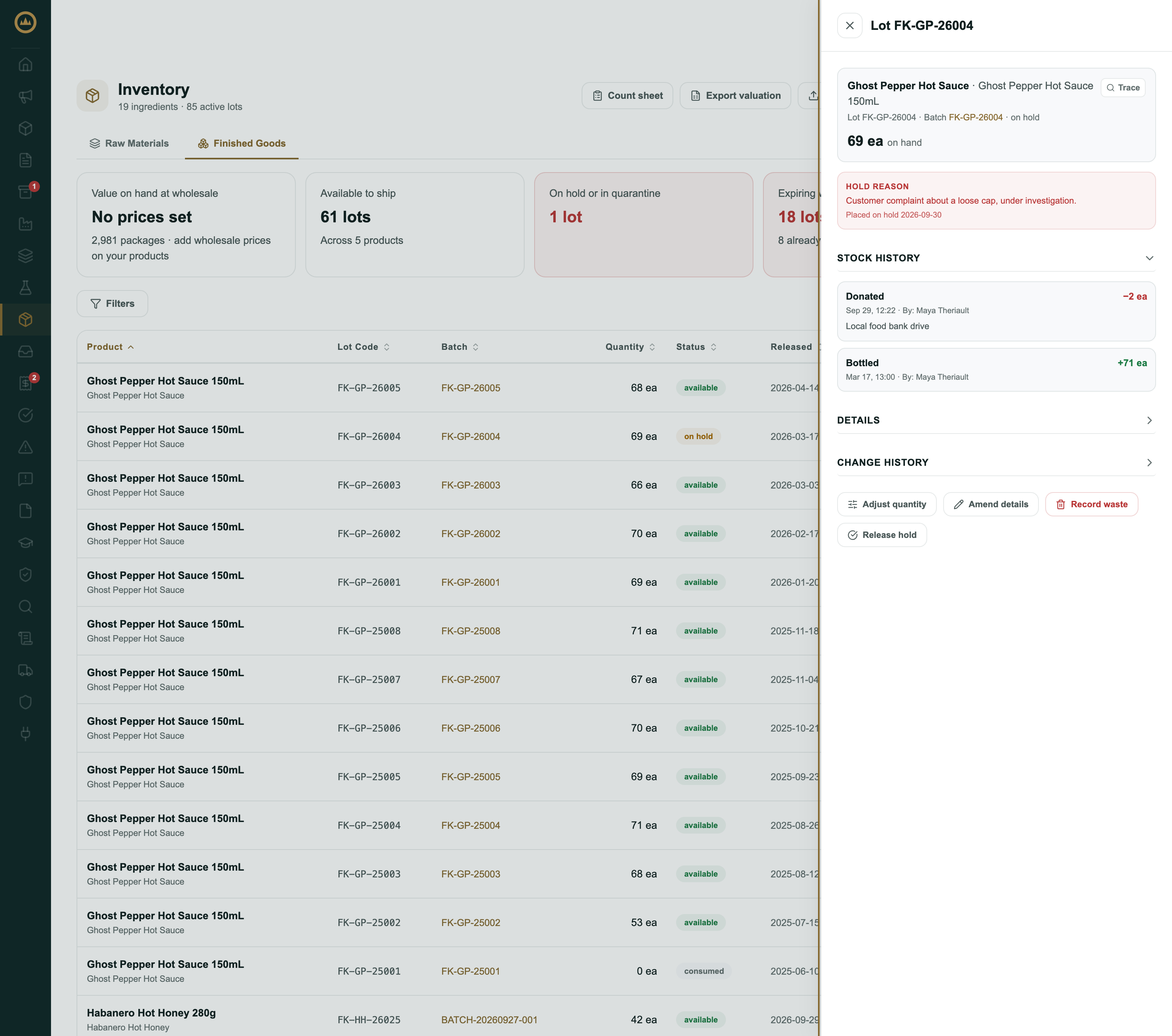Select the On hold or quarantine card
This screenshot has width=1172, height=1036.
pyautogui.click(x=643, y=225)
